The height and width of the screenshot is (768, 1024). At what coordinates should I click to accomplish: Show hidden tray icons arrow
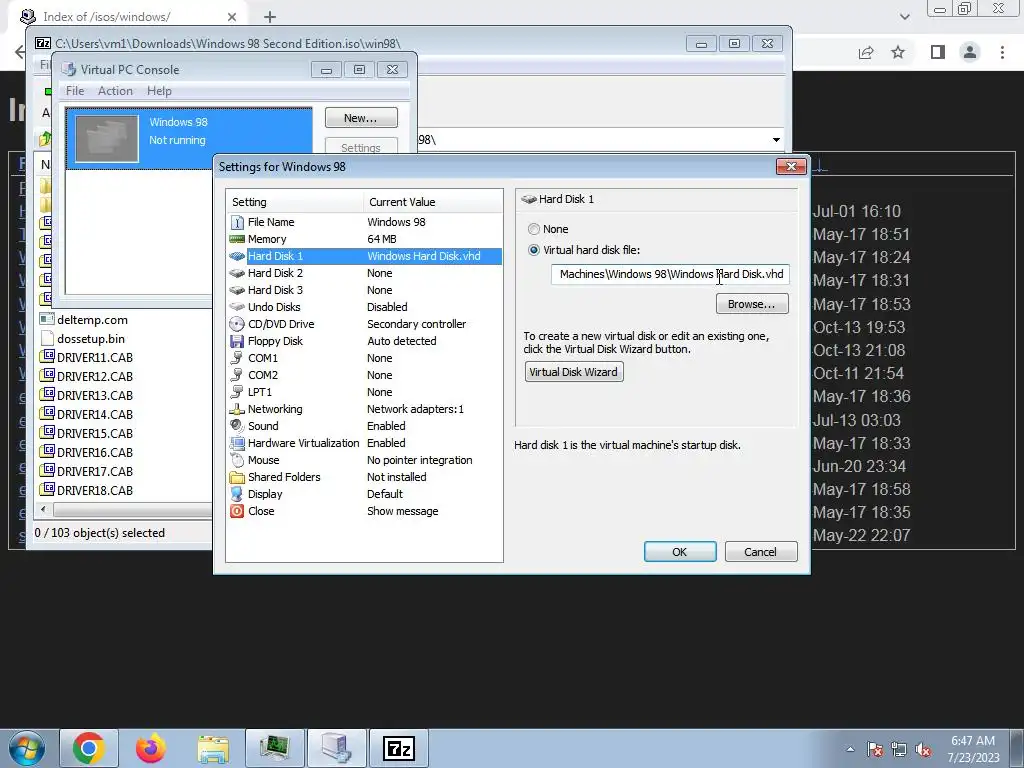tap(850, 749)
